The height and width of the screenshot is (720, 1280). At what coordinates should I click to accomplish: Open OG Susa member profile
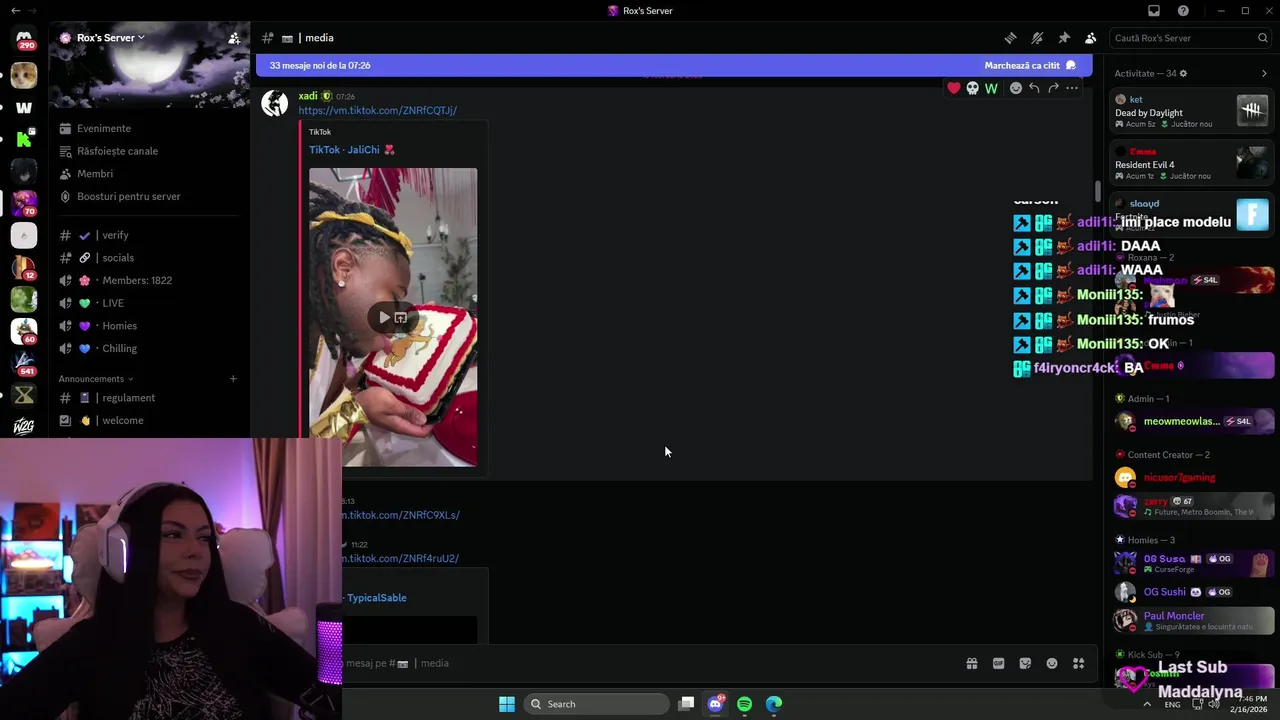point(1192,563)
